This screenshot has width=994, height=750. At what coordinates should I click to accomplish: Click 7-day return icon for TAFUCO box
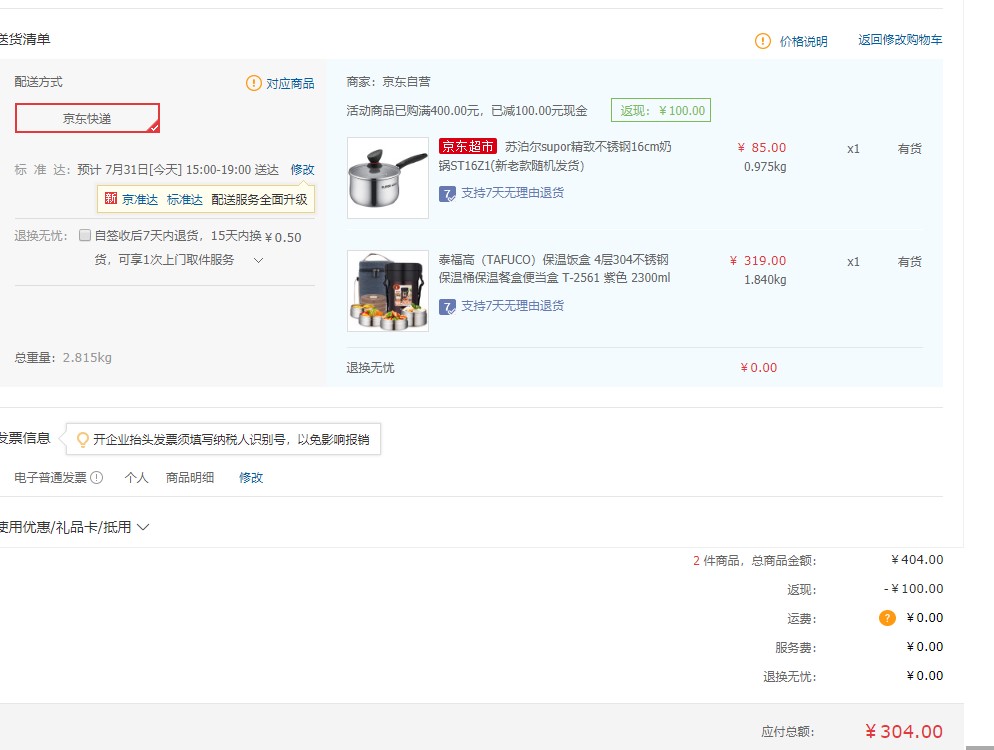(447, 307)
